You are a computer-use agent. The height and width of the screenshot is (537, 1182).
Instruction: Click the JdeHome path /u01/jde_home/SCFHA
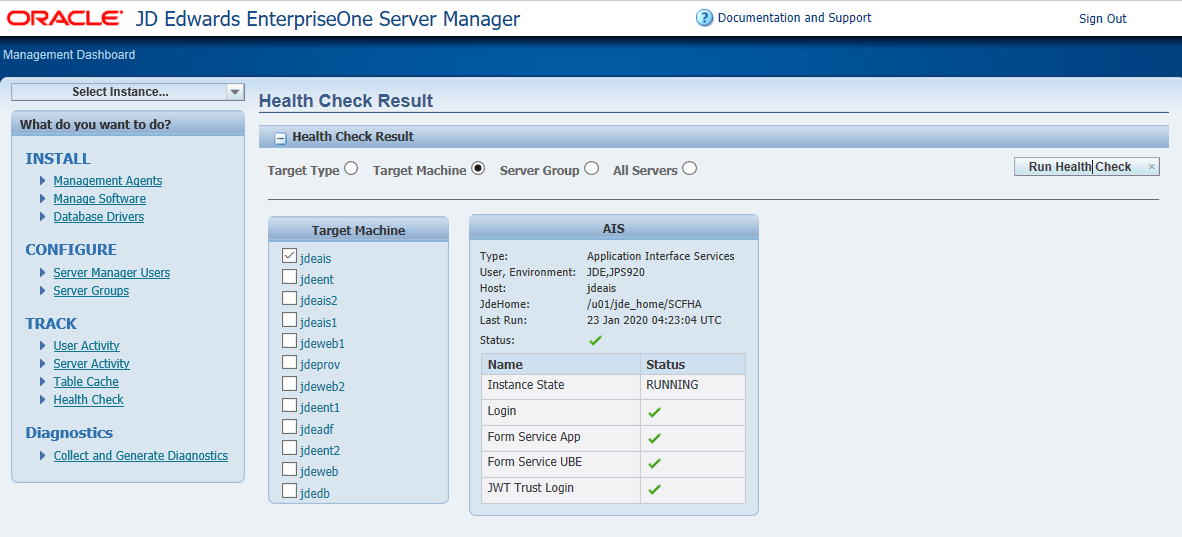(x=645, y=305)
